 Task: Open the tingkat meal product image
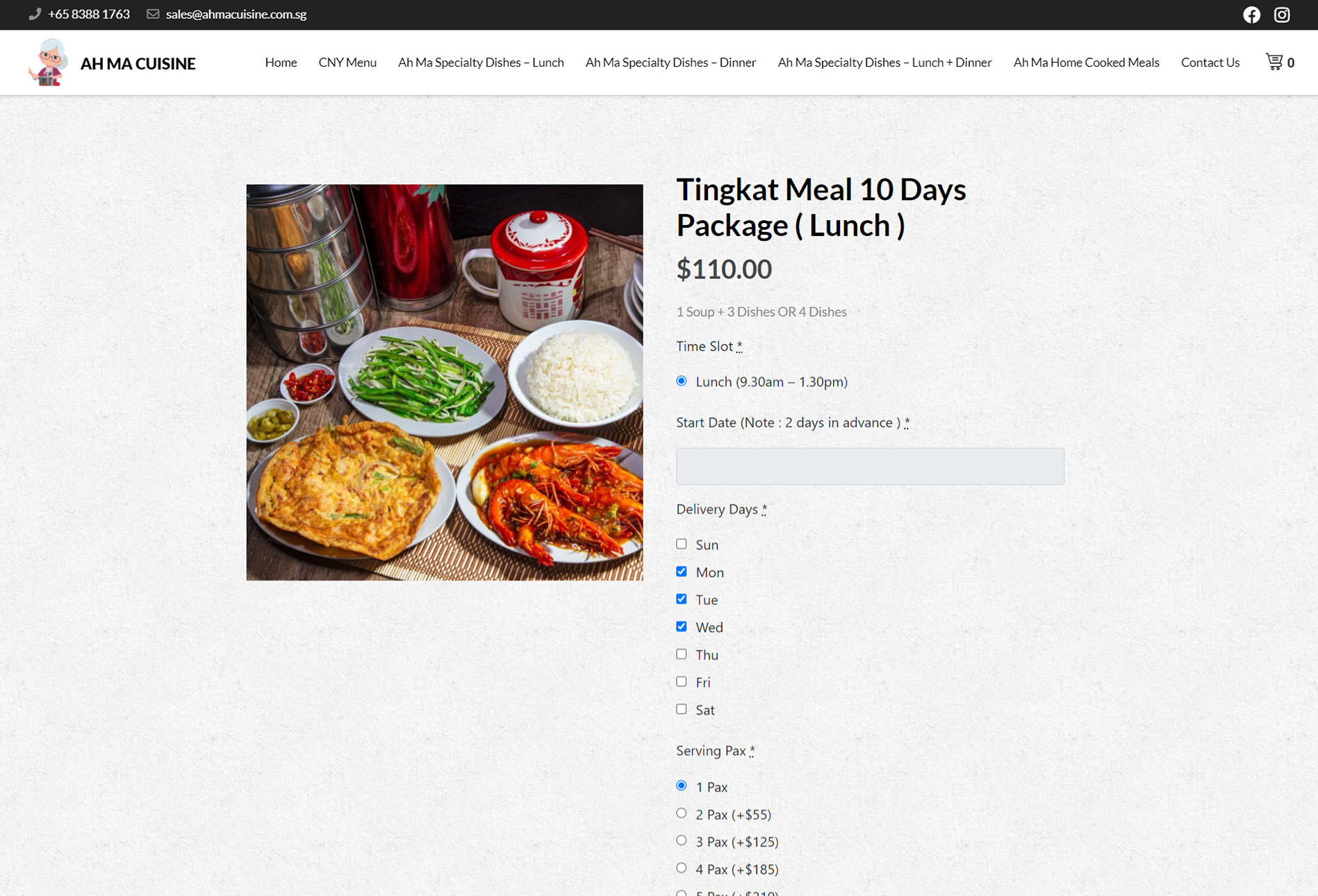[445, 382]
